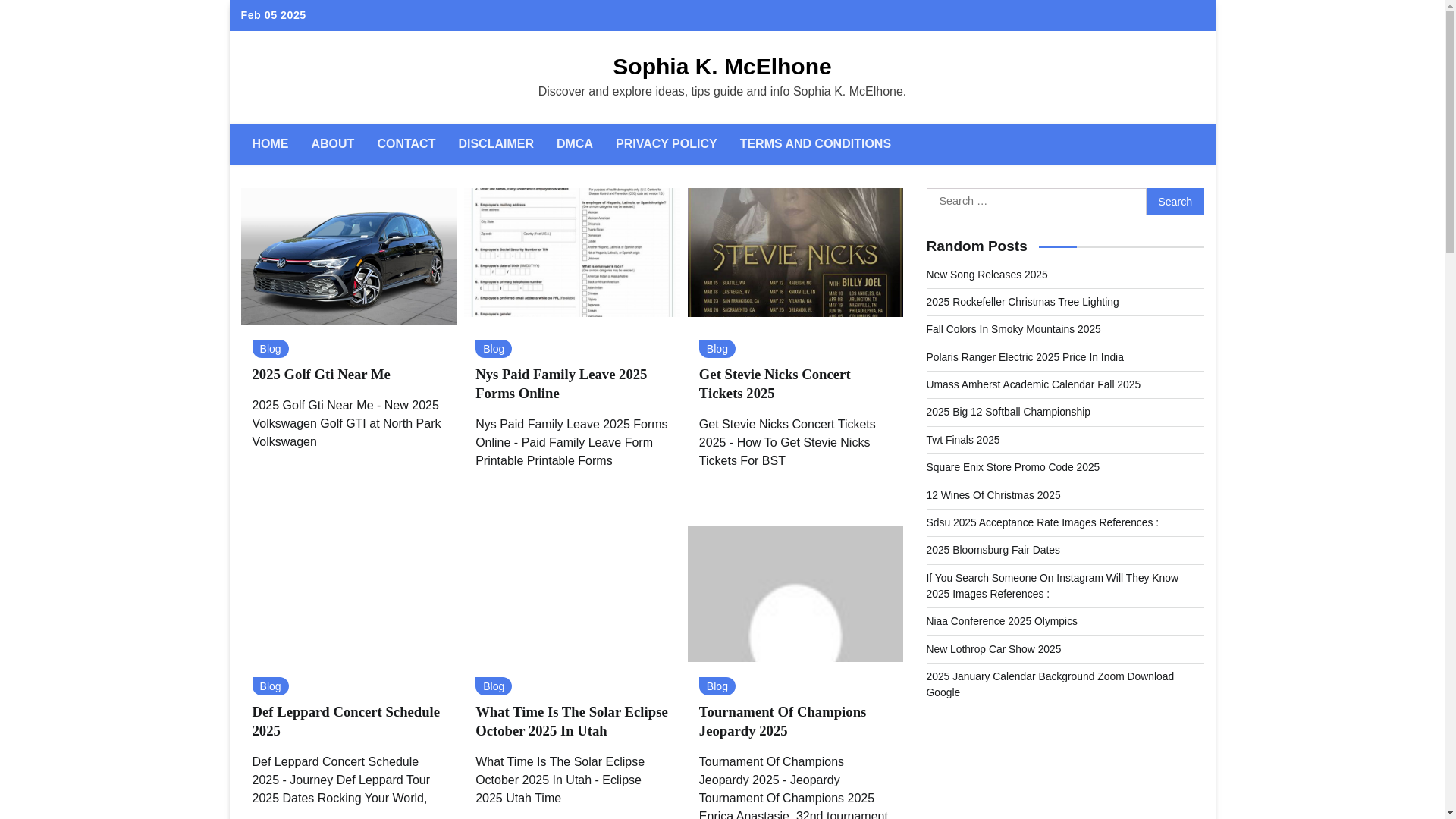1456x819 pixels.
Task: Click the 'Random Posts' heading
Action: (x=976, y=246)
